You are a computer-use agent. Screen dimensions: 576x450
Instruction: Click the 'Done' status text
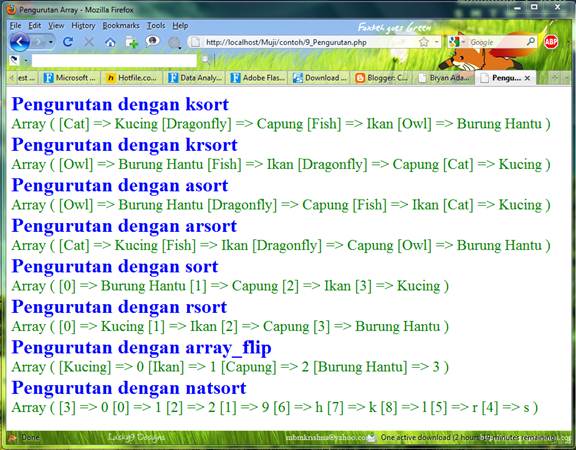[x=30, y=437]
